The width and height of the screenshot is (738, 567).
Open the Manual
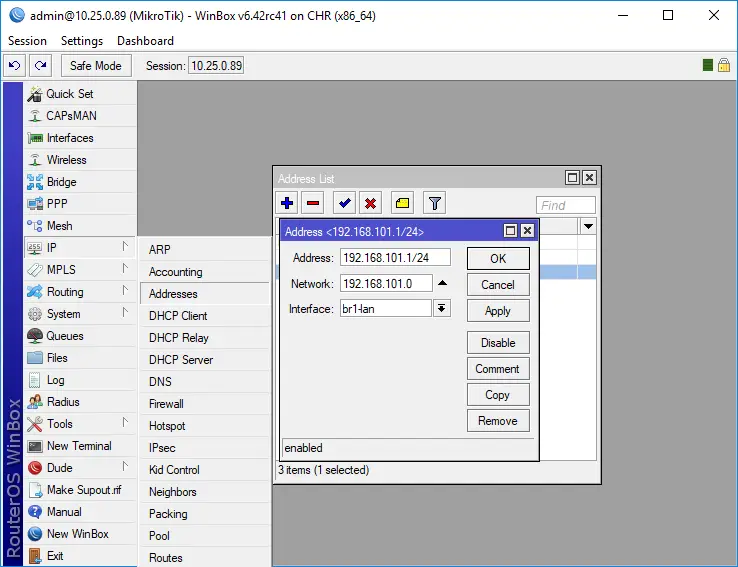pos(80,512)
